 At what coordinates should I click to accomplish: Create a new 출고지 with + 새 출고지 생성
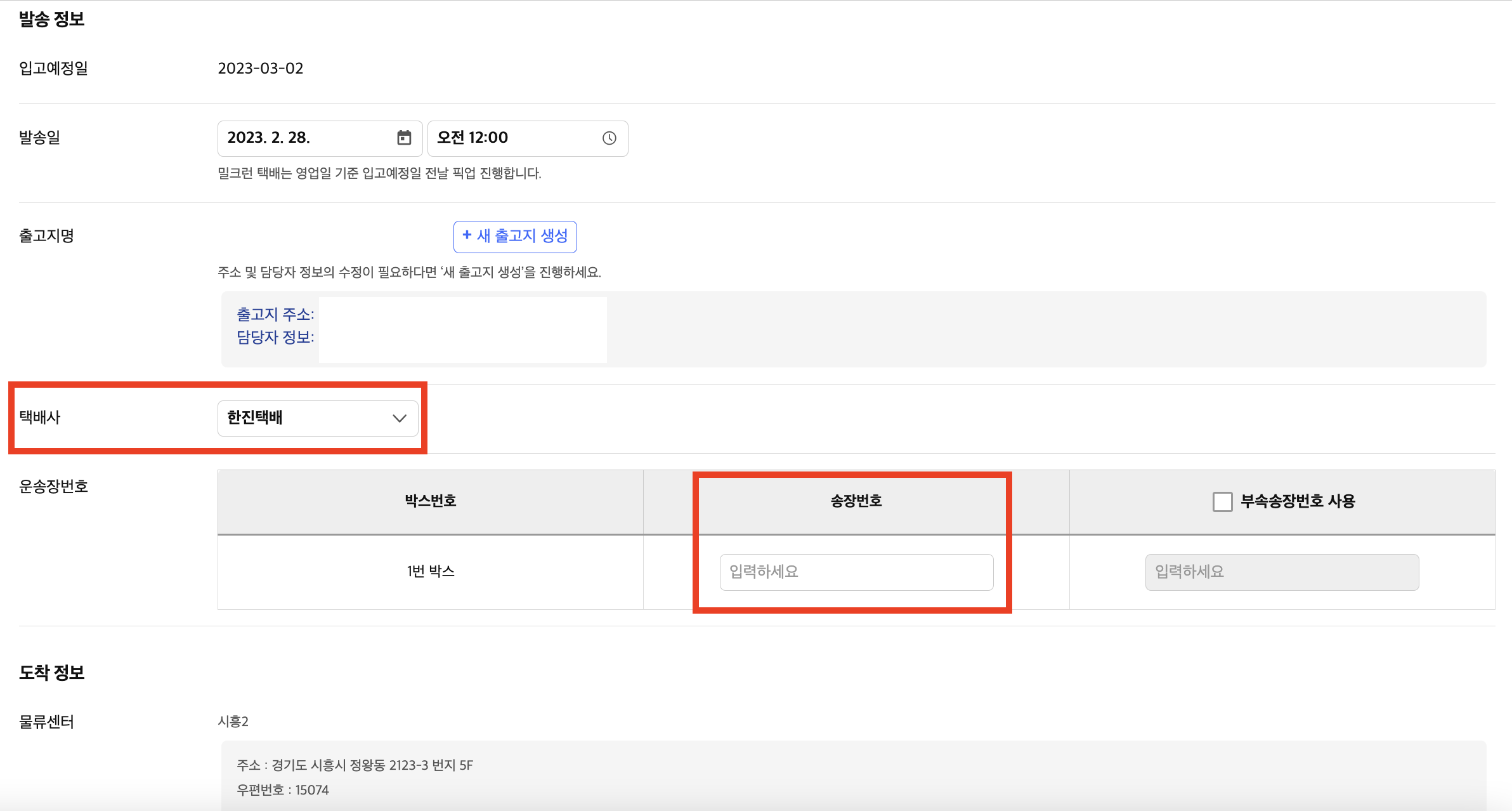[515, 237]
